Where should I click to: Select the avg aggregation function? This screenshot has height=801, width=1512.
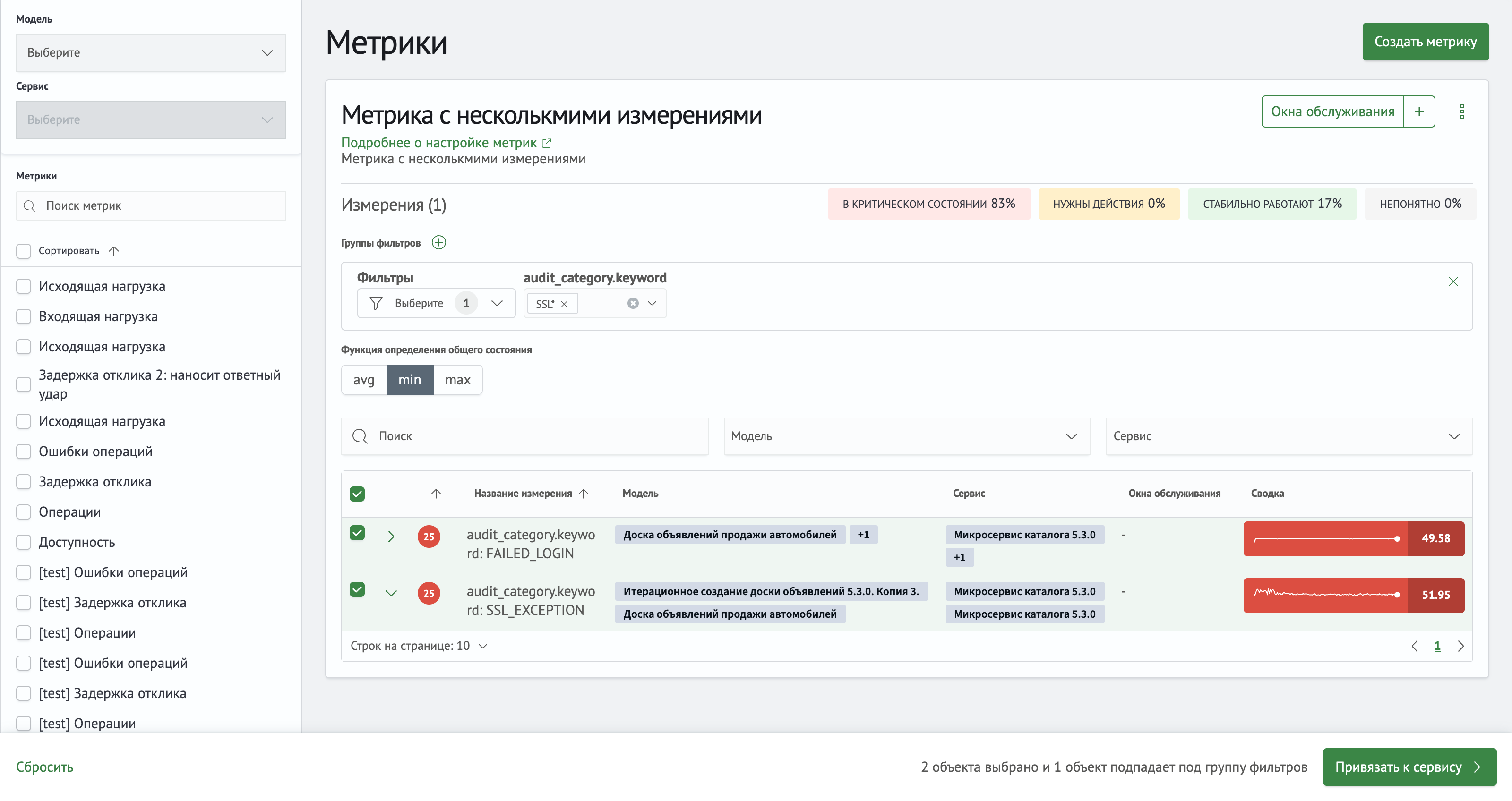coord(363,380)
